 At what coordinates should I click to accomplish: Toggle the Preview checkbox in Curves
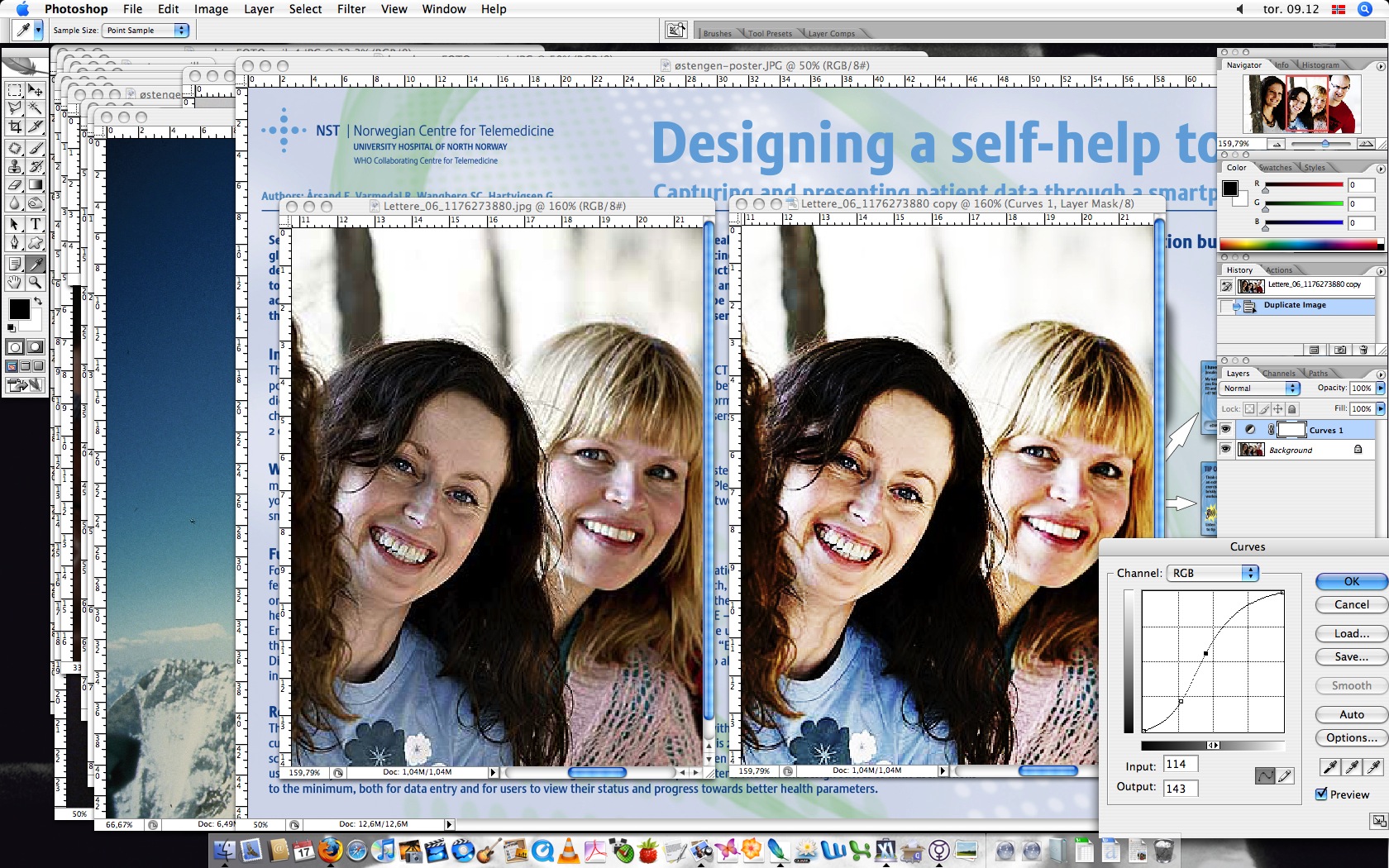pyautogui.click(x=1321, y=794)
